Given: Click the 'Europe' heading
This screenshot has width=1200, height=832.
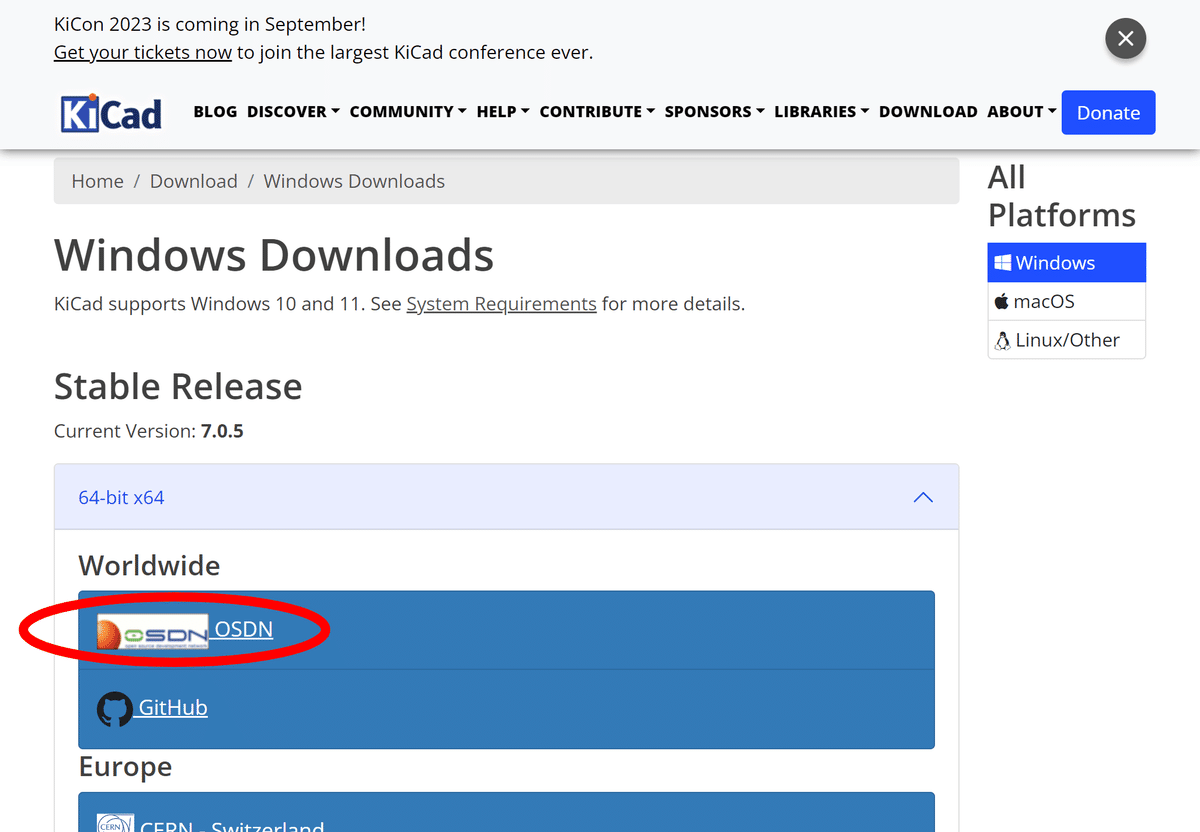Looking at the screenshot, I should 125,767.
